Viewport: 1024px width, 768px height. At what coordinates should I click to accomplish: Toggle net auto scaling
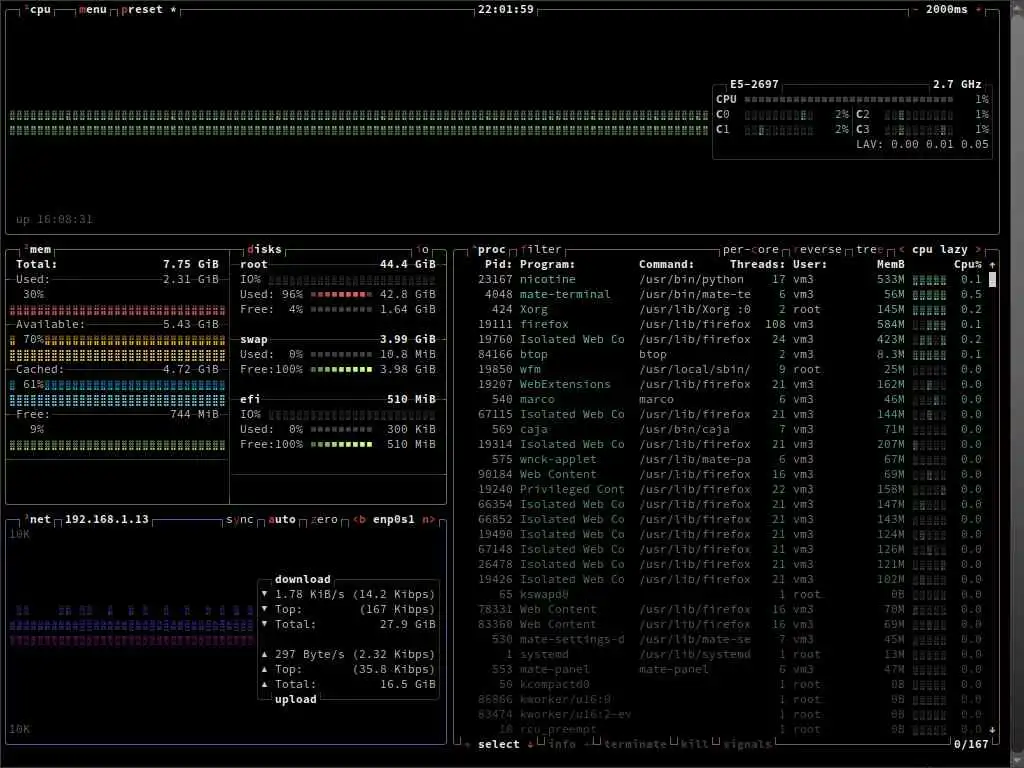tap(282, 519)
